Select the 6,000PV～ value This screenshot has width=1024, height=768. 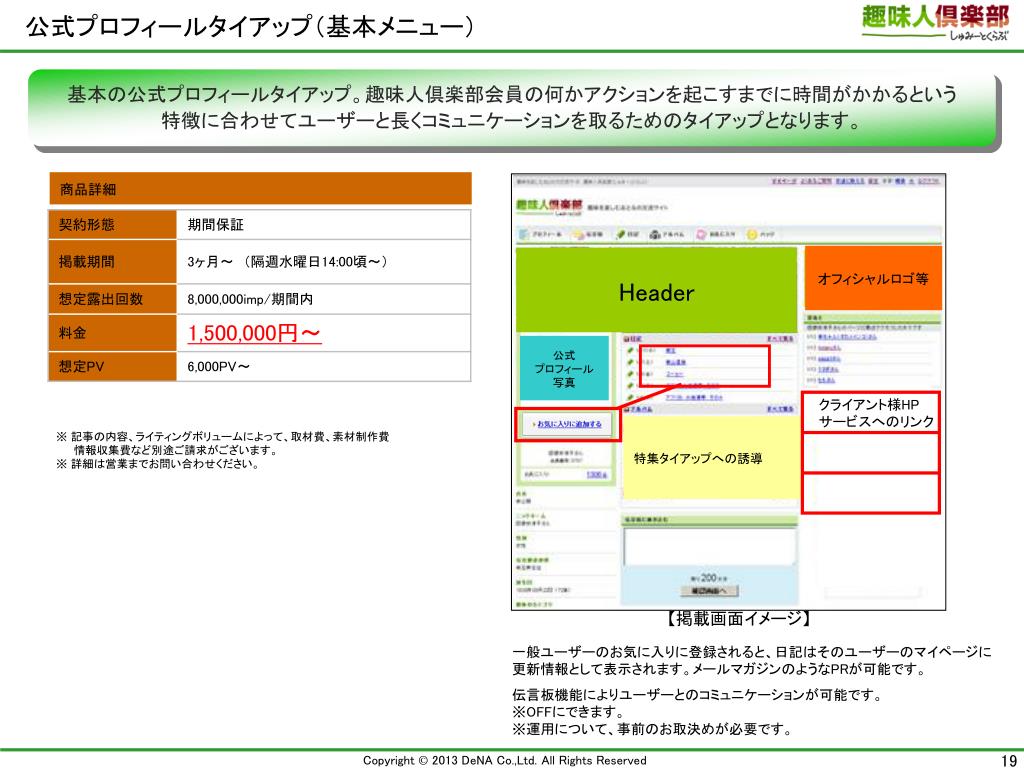[x=218, y=366]
